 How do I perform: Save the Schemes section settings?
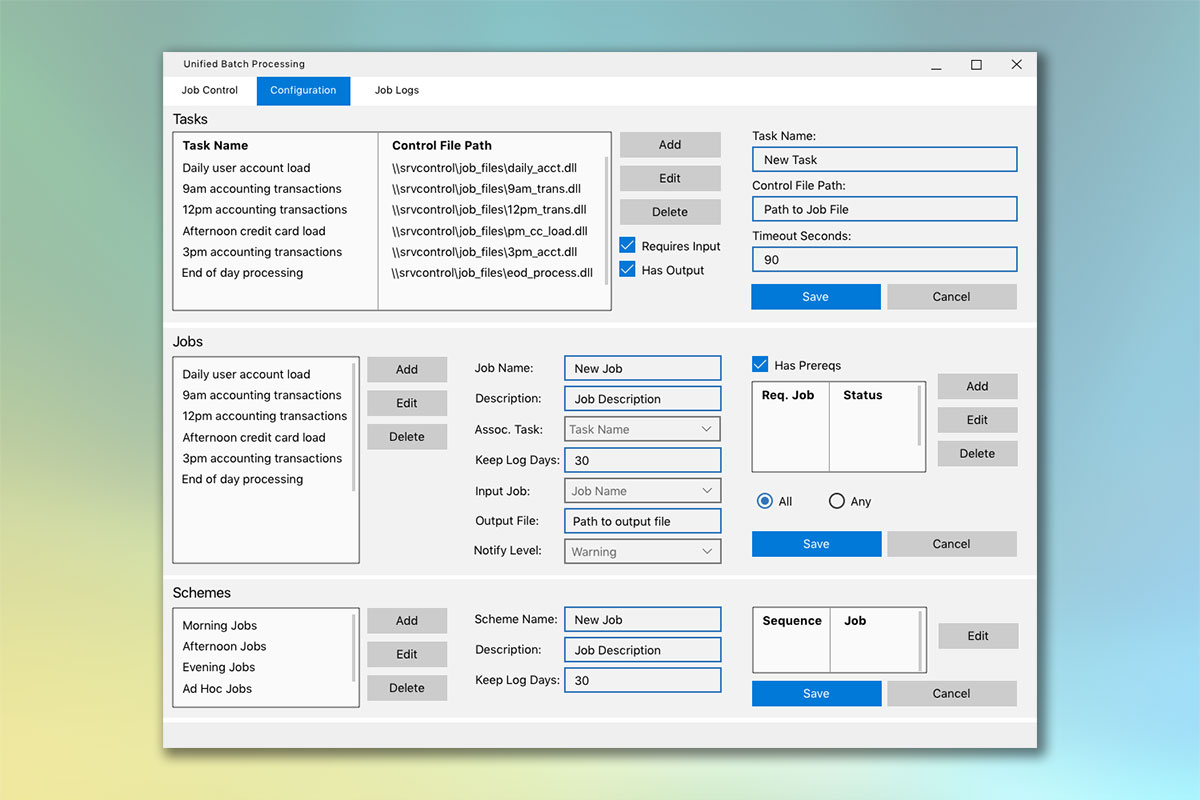pyautogui.click(x=816, y=693)
